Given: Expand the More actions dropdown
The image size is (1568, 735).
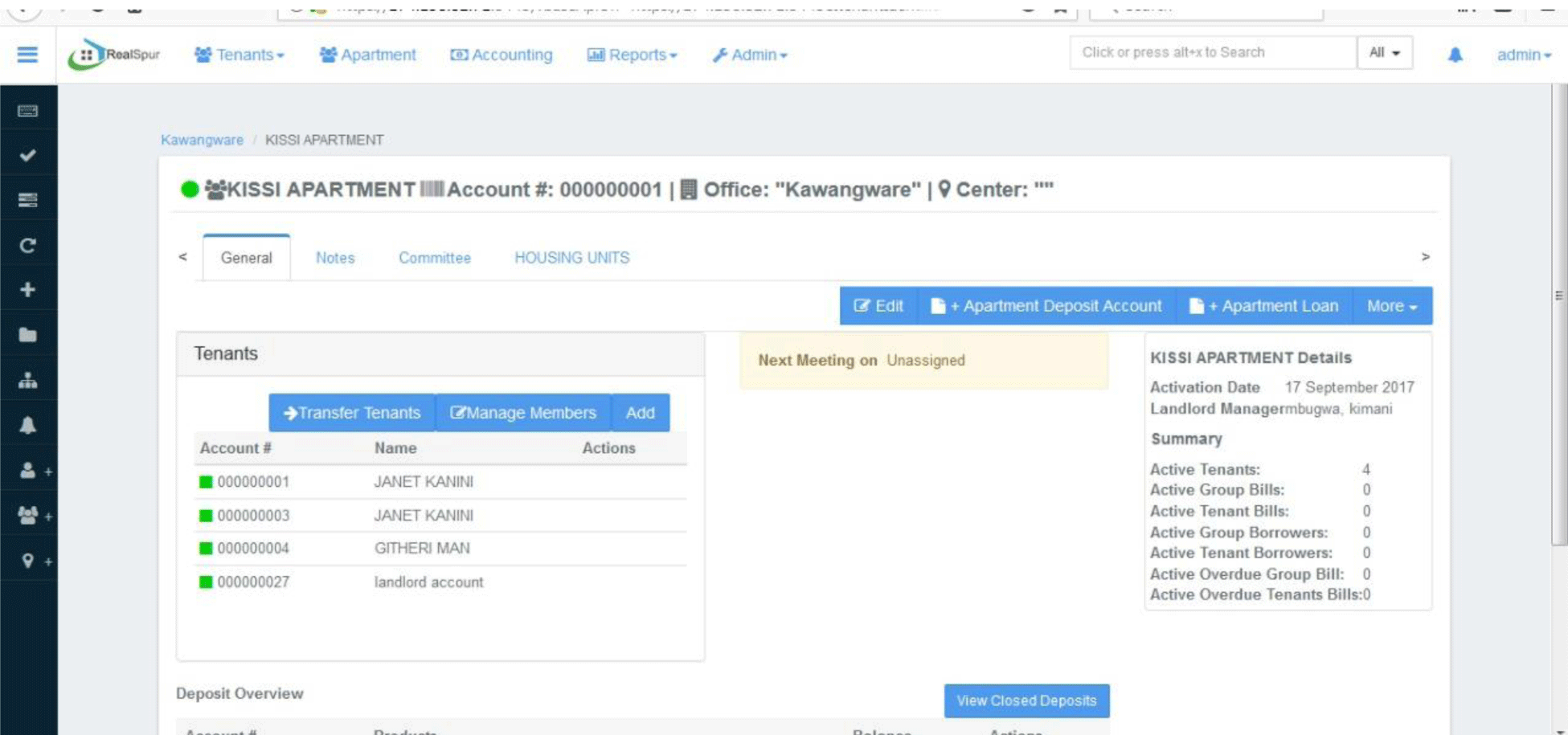Looking at the screenshot, I should (1392, 306).
